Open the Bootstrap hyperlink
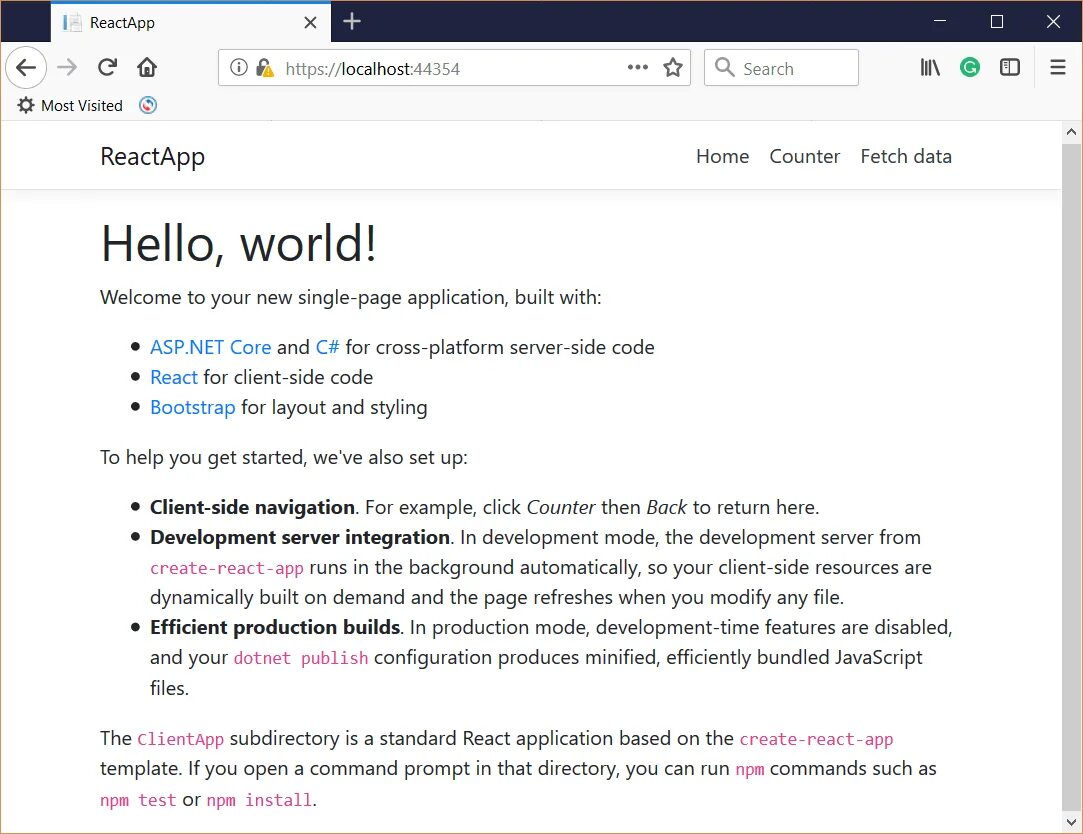This screenshot has width=1083, height=834. (192, 407)
